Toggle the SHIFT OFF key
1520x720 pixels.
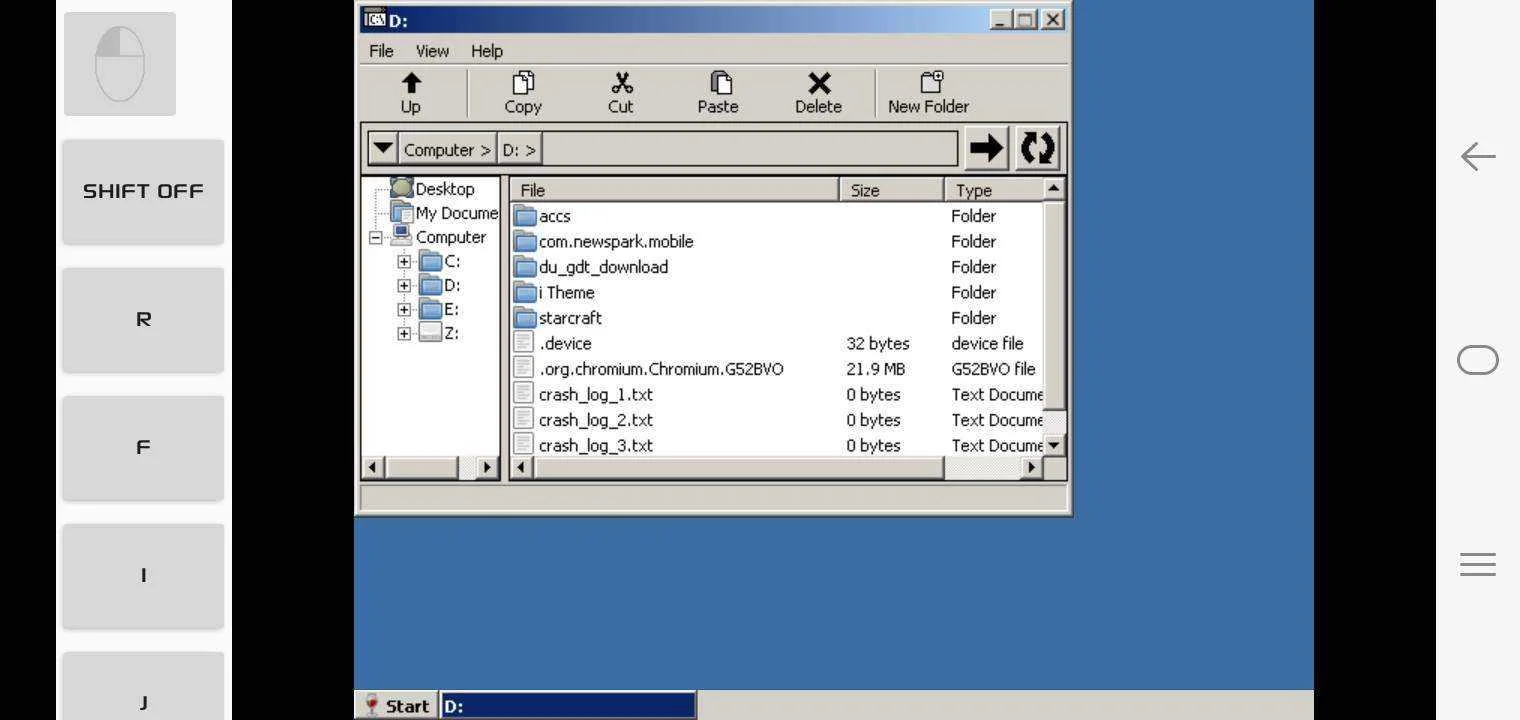(143, 191)
